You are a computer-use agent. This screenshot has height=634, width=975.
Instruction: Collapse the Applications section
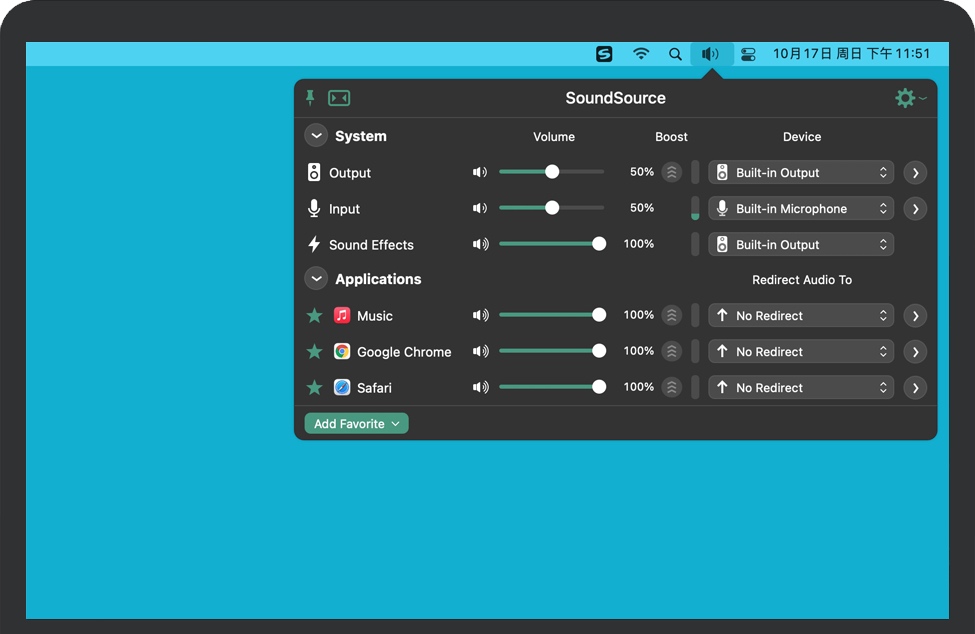316,279
